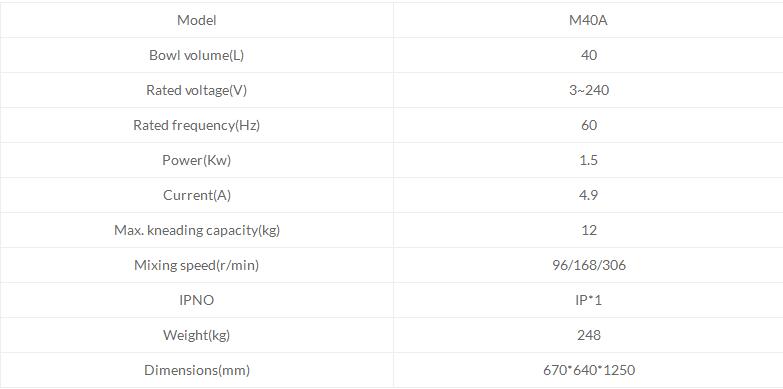This screenshot has width=783, height=389.
Task: Click the Max. kneading capacity(kg) label
Action: coord(197,231)
